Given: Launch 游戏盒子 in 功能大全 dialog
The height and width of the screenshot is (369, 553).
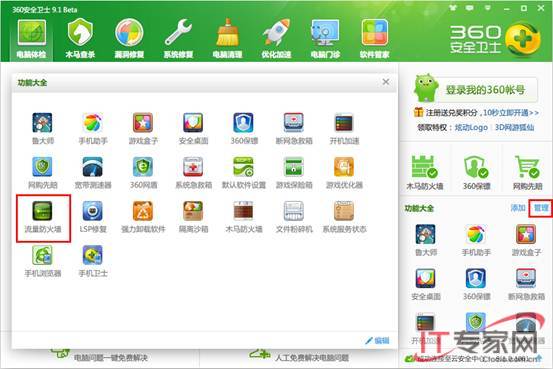Looking at the screenshot, I should 143,128.
